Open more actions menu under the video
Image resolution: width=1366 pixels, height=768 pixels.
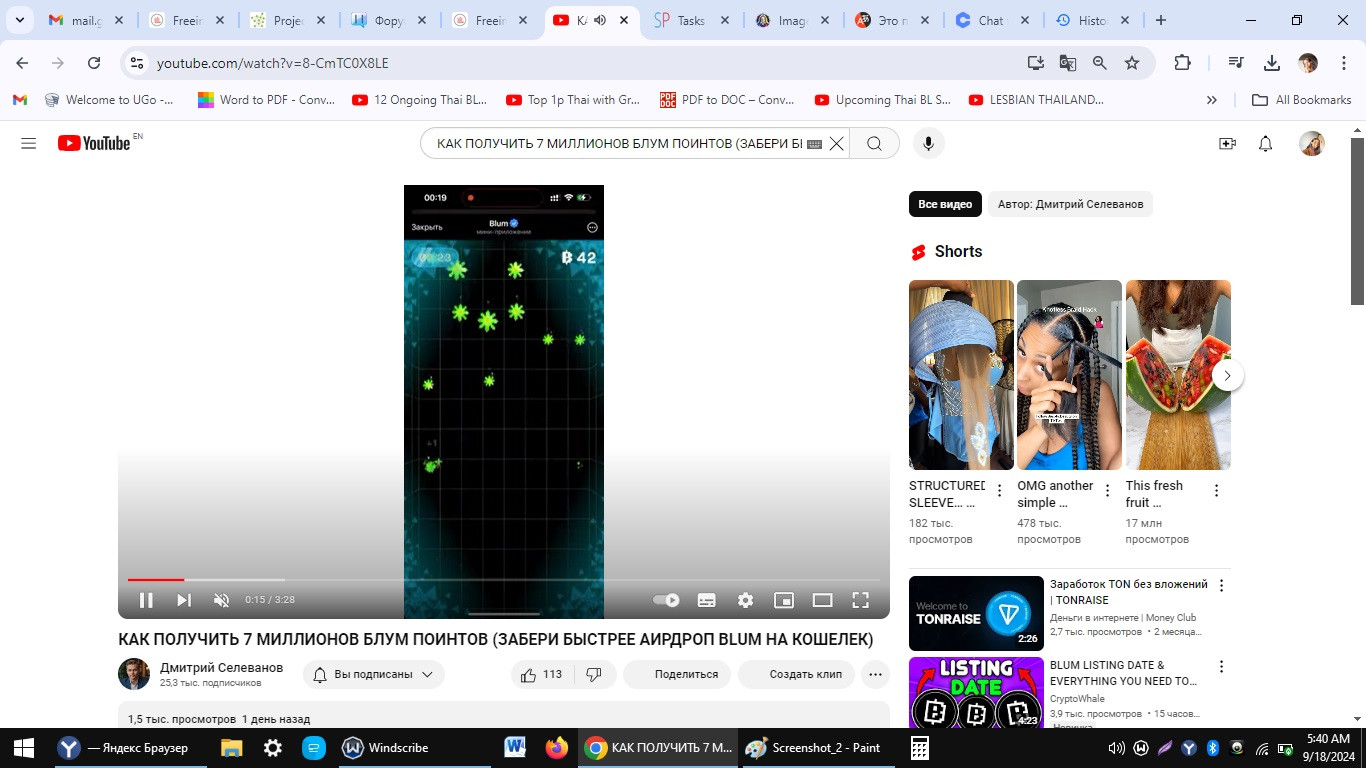pos(875,674)
